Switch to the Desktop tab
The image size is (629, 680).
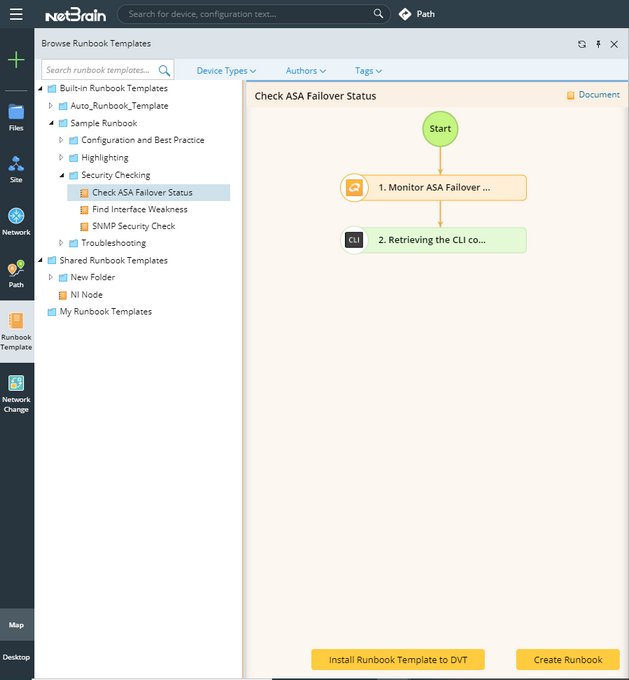click(16, 657)
